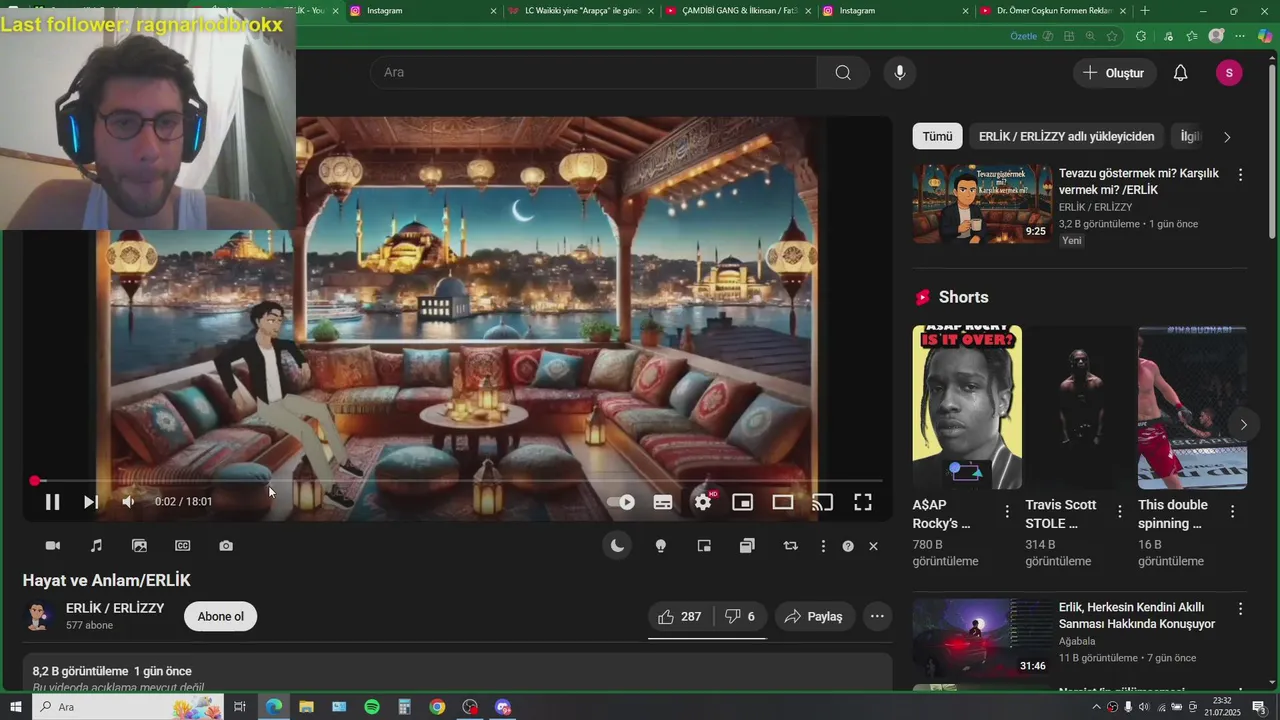Click the CC captions icon below player

pyautogui.click(x=183, y=546)
